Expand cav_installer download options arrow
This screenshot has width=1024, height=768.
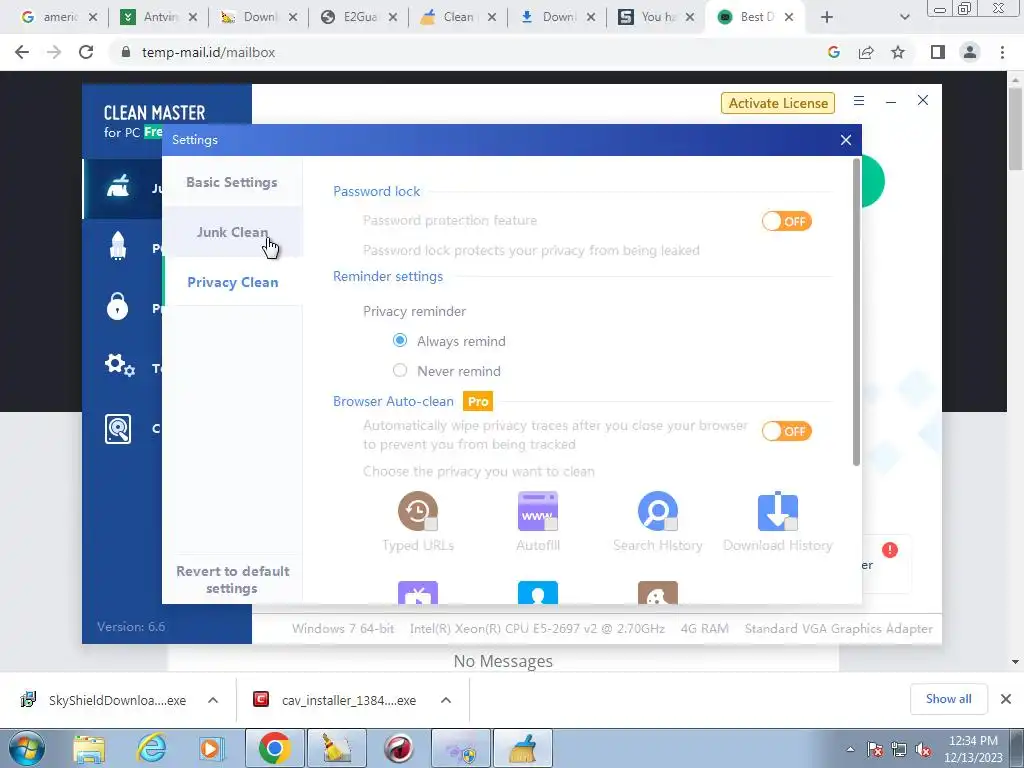446,700
